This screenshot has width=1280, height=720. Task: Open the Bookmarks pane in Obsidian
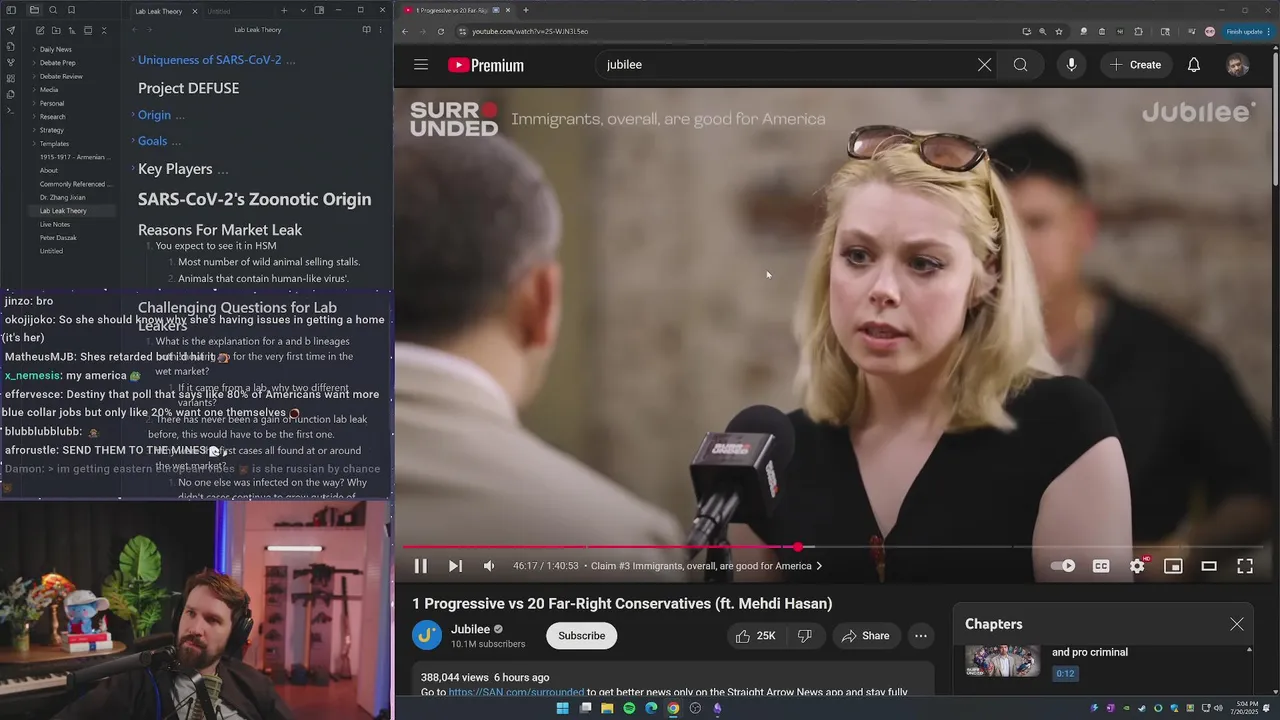[x=72, y=10]
